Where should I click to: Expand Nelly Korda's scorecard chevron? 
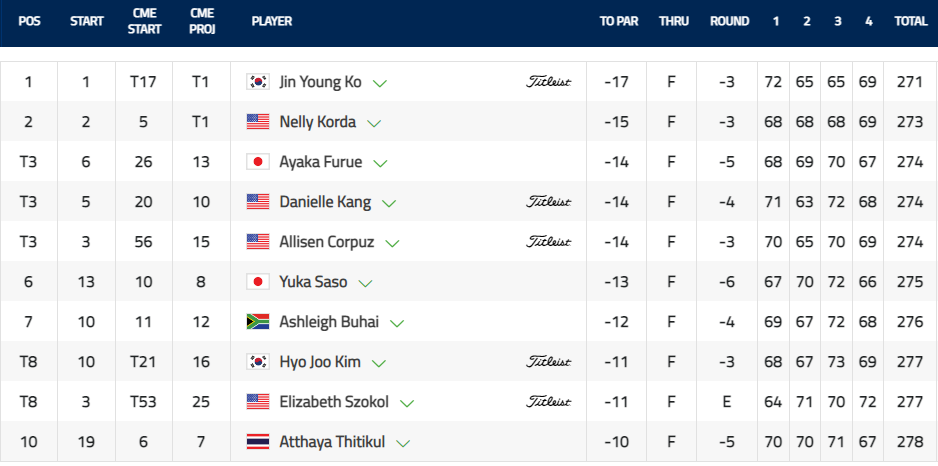[x=374, y=124]
